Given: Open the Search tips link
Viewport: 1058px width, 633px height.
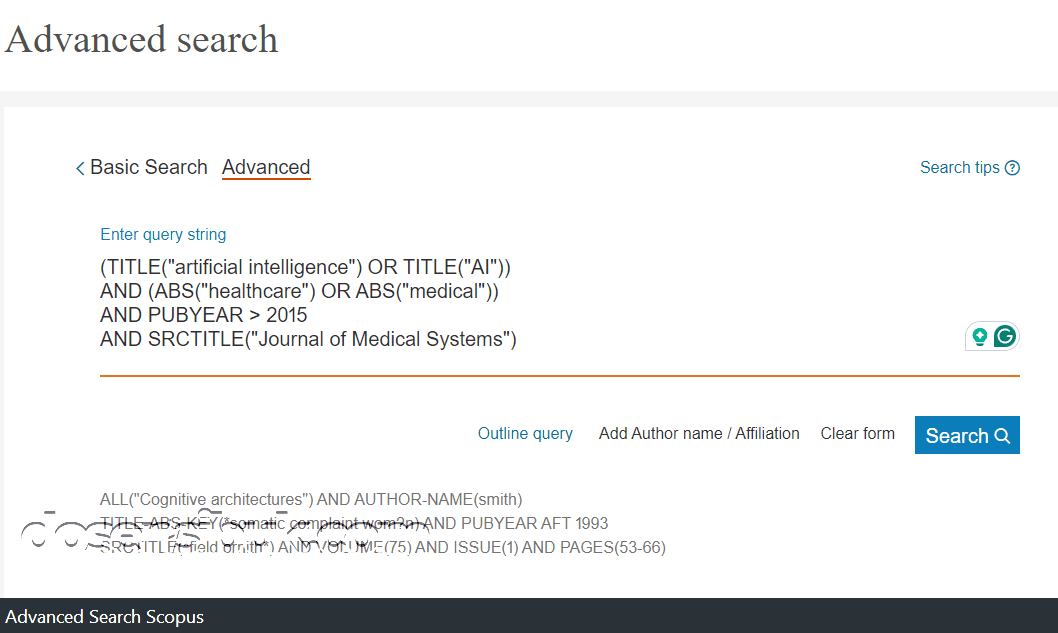Looking at the screenshot, I should pyautogui.click(x=959, y=167).
